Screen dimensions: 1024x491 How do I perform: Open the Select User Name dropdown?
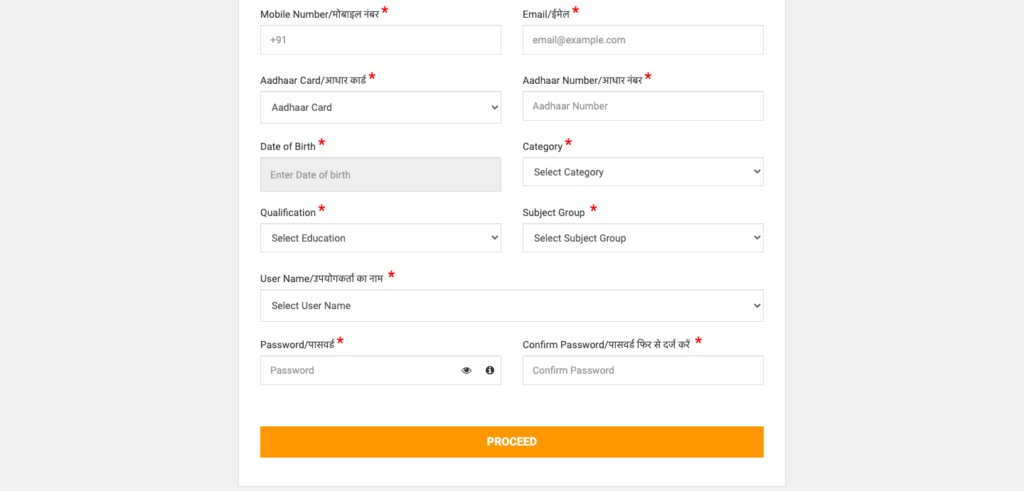tap(512, 306)
